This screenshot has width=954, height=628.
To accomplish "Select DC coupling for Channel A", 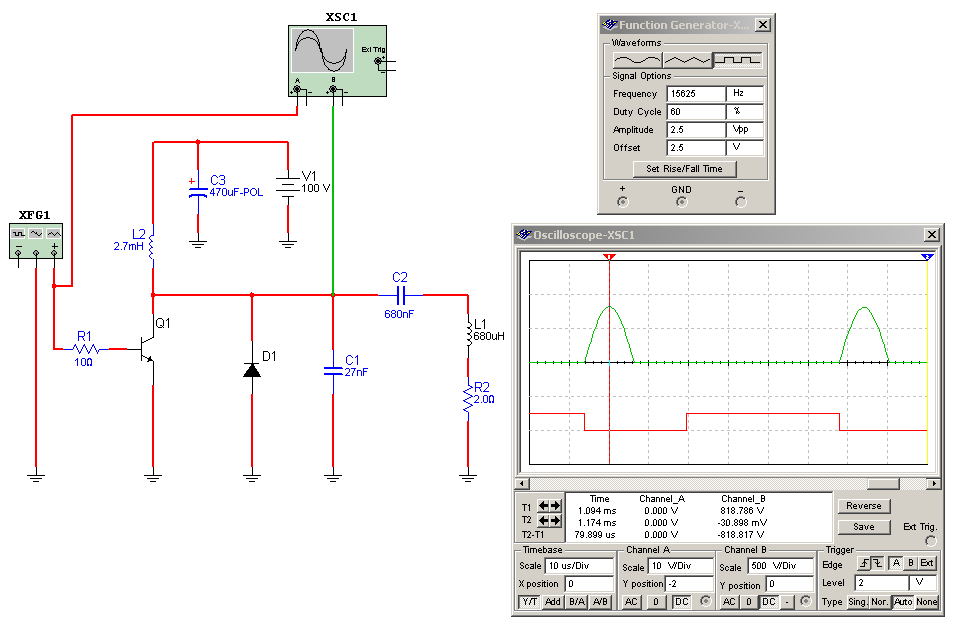I will pos(681,602).
